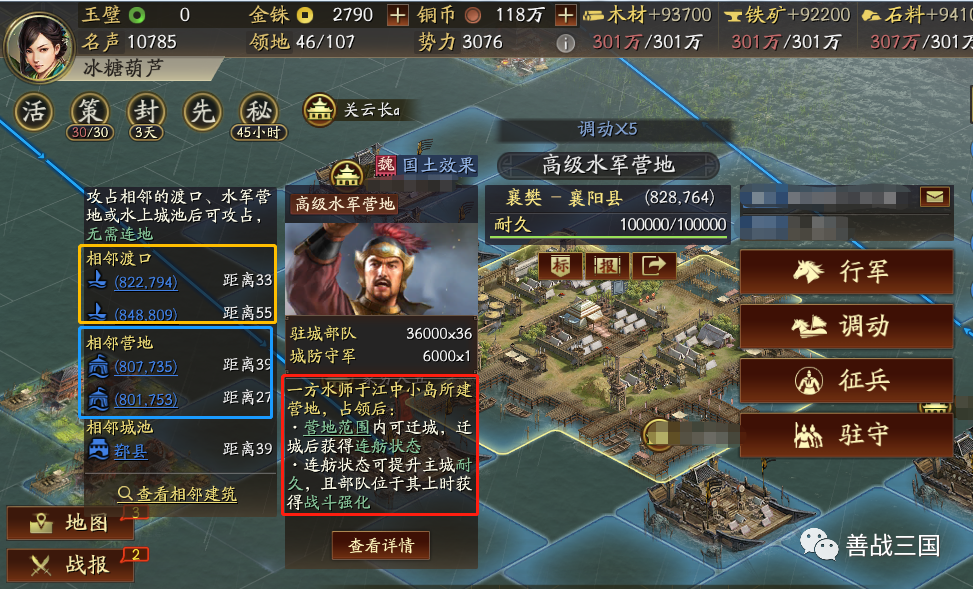Select the 征兵 conscript button
The width and height of the screenshot is (973, 589).
[x=846, y=380]
